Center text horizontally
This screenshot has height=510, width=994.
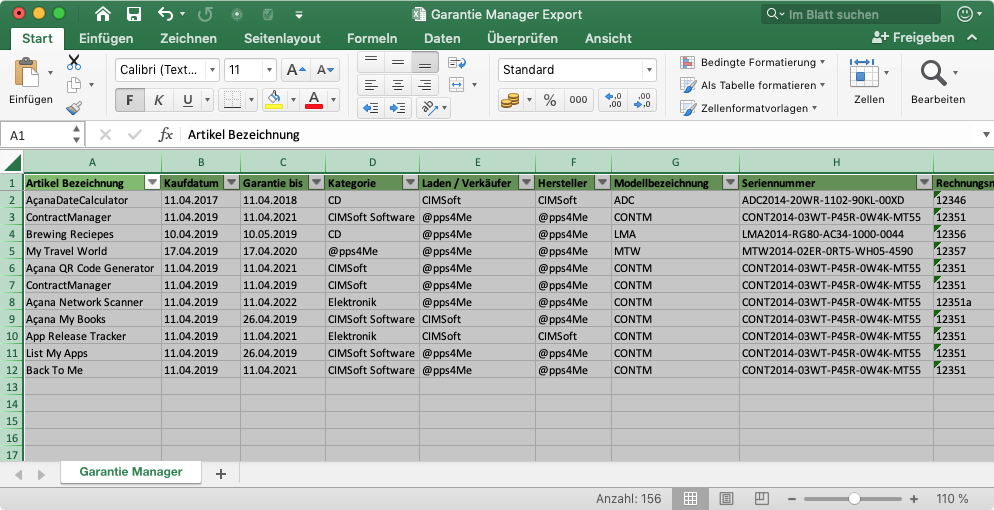398,84
